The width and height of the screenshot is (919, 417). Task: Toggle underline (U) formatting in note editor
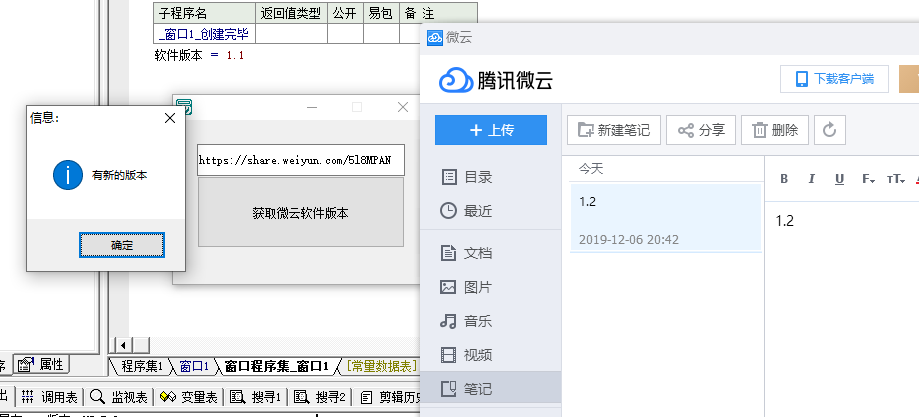pos(839,179)
